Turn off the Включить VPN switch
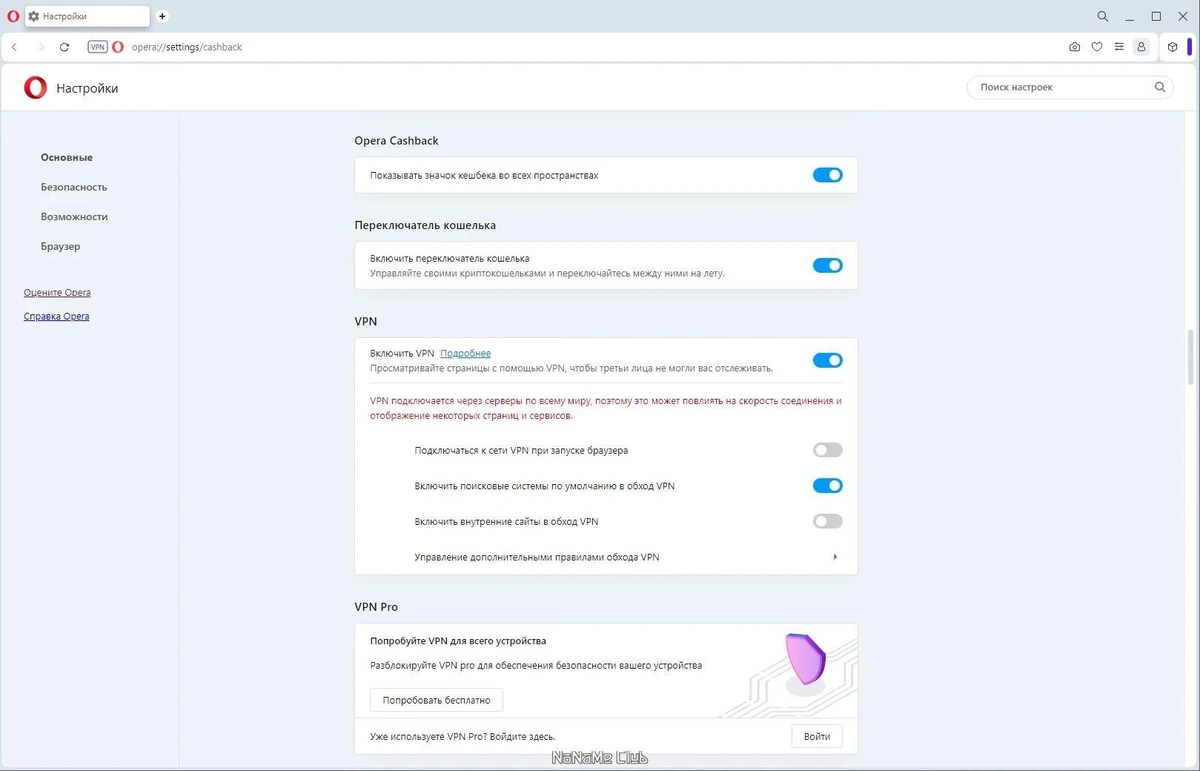This screenshot has width=1200, height=771. click(828, 360)
